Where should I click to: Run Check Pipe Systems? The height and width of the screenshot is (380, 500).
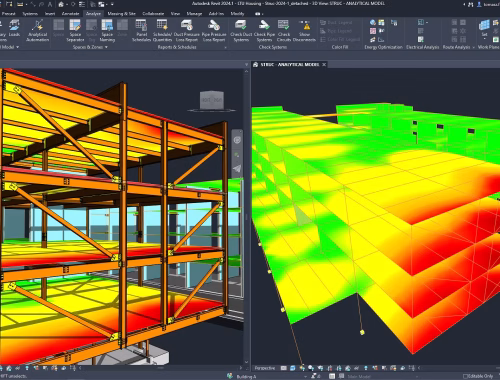pos(264,30)
